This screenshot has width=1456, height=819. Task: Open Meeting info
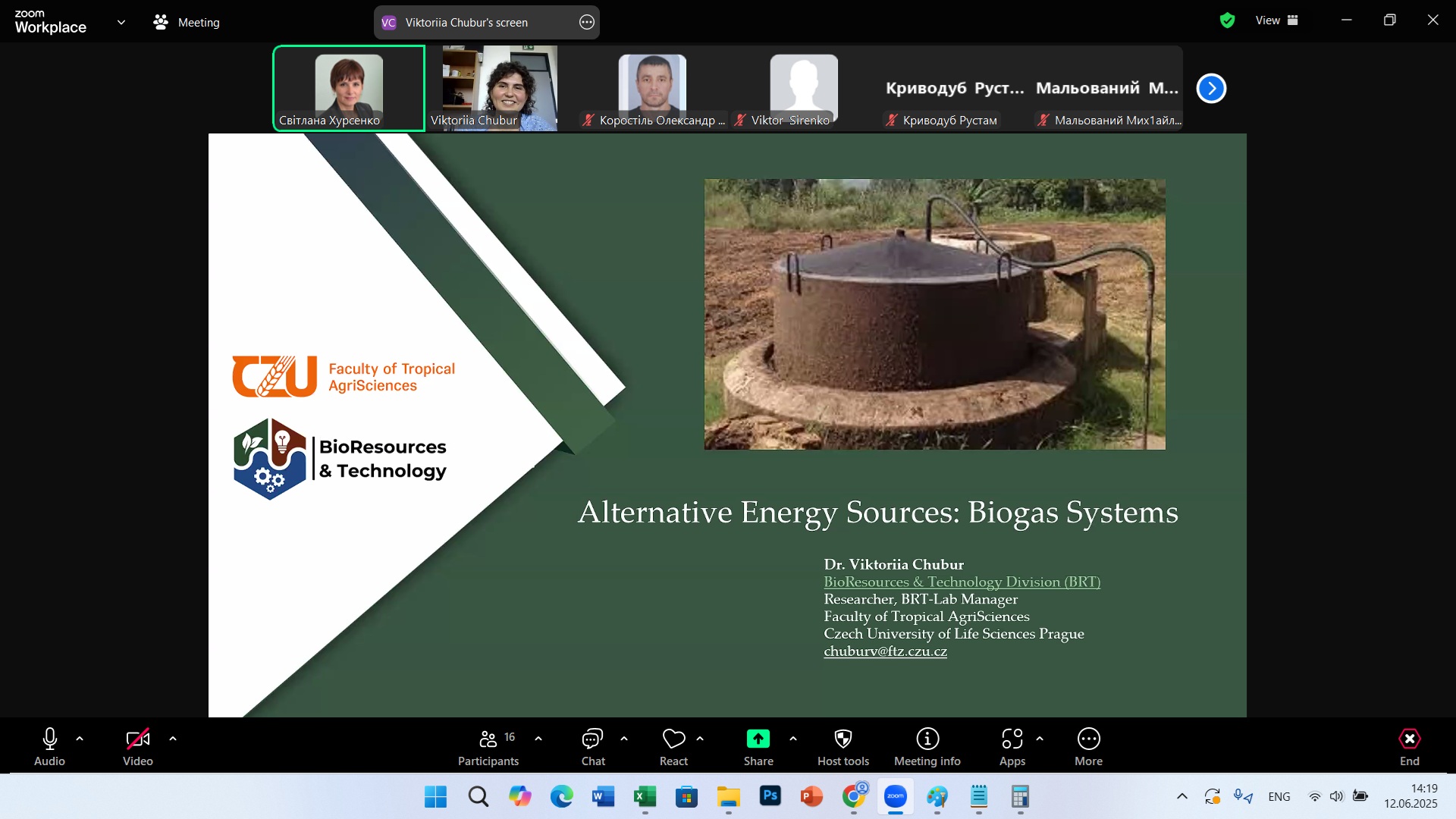[x=927, y=747]
